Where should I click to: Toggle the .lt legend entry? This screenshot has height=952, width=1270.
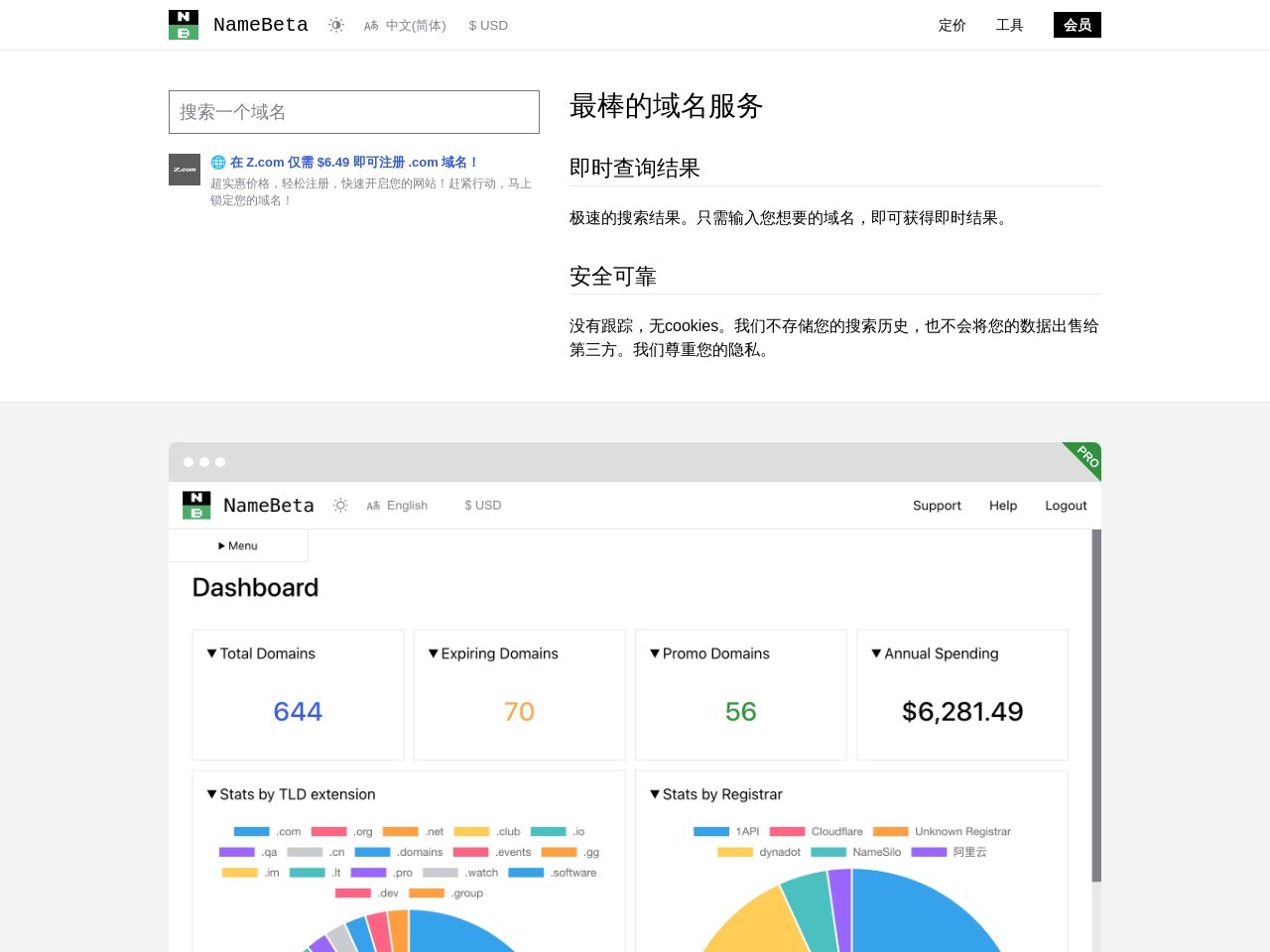(x=316, y=873)
